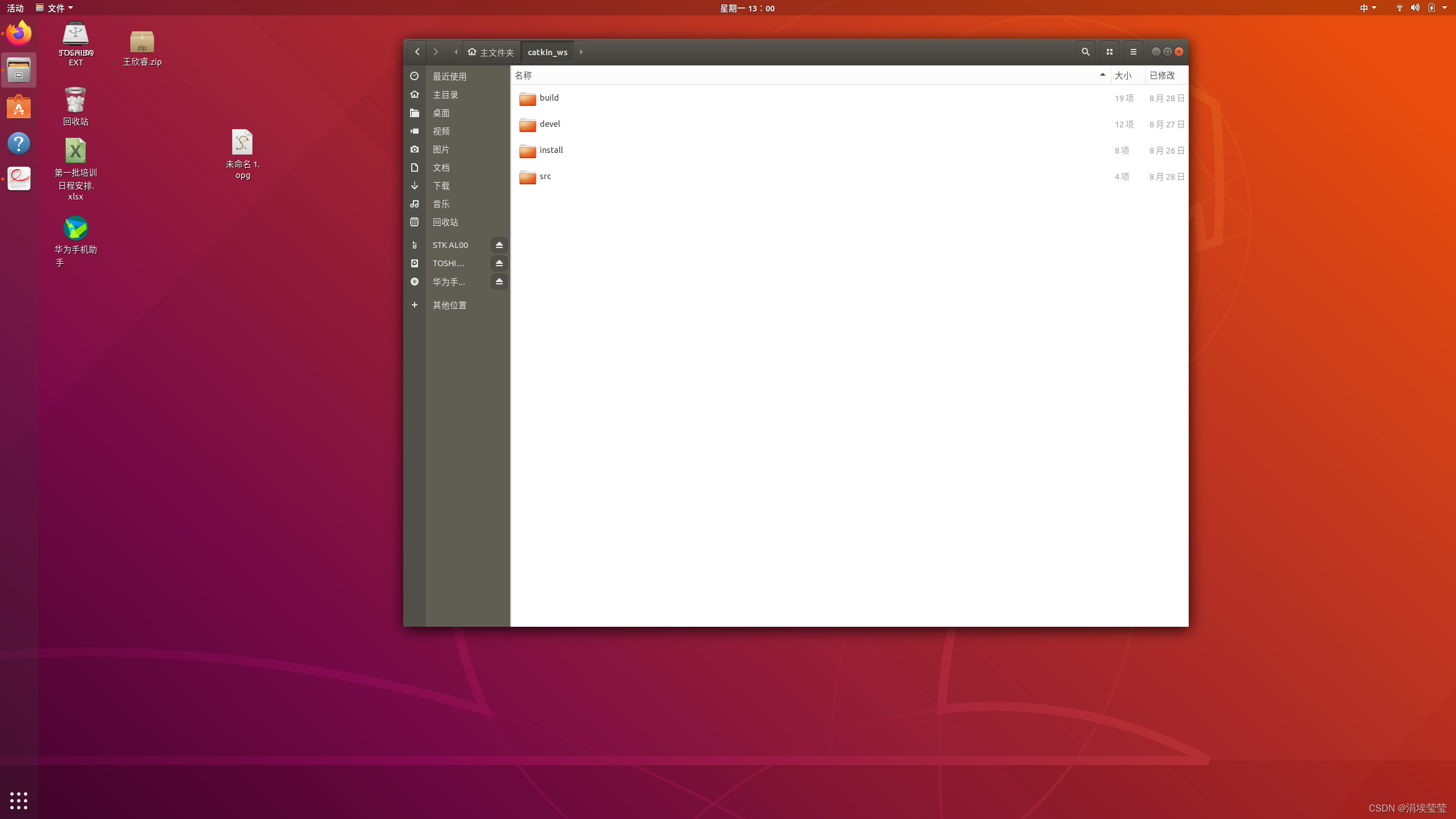Eject the STK AL00 device

coord(499,245)
